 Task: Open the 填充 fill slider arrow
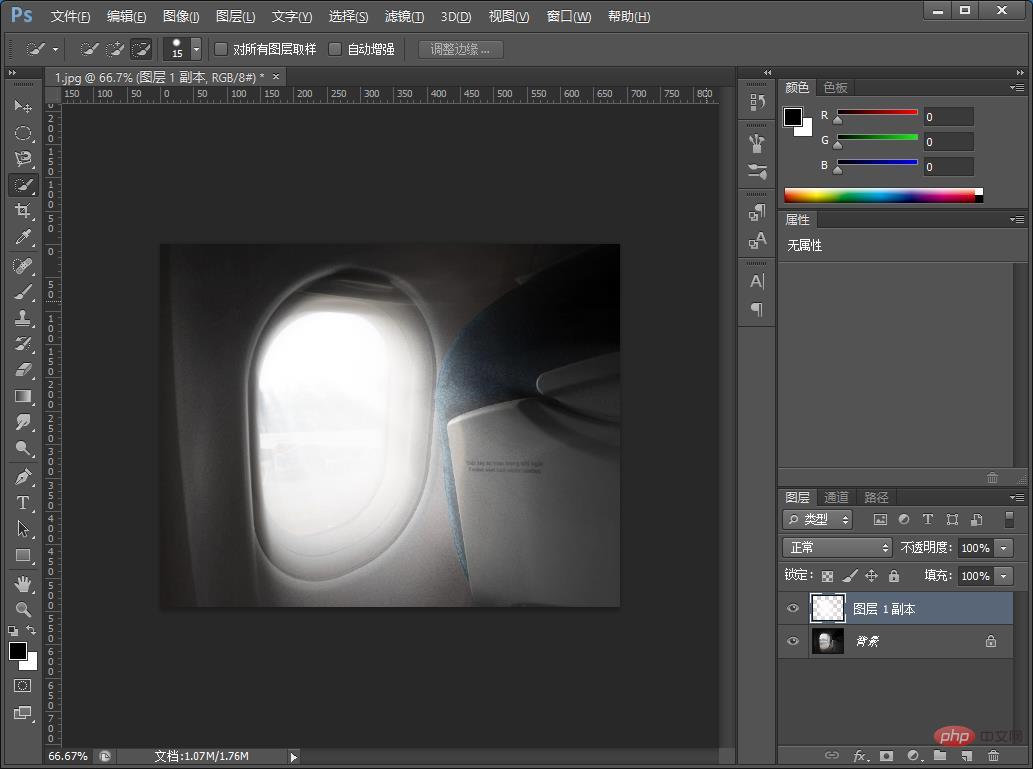click(x=1004, y=576)
